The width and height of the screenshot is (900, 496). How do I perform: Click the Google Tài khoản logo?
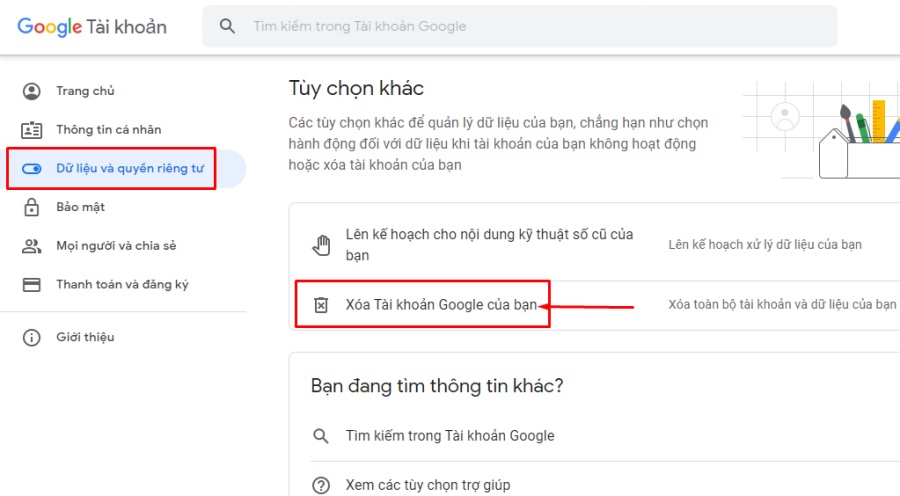[x=92, y=27]
